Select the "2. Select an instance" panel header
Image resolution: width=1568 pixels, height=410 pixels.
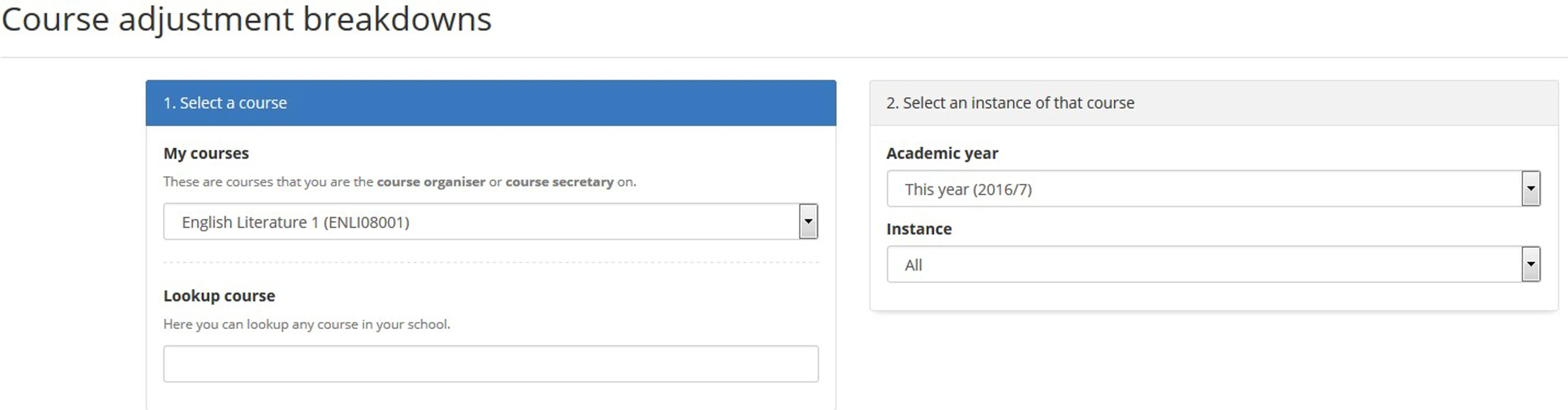pos(1214,103)
